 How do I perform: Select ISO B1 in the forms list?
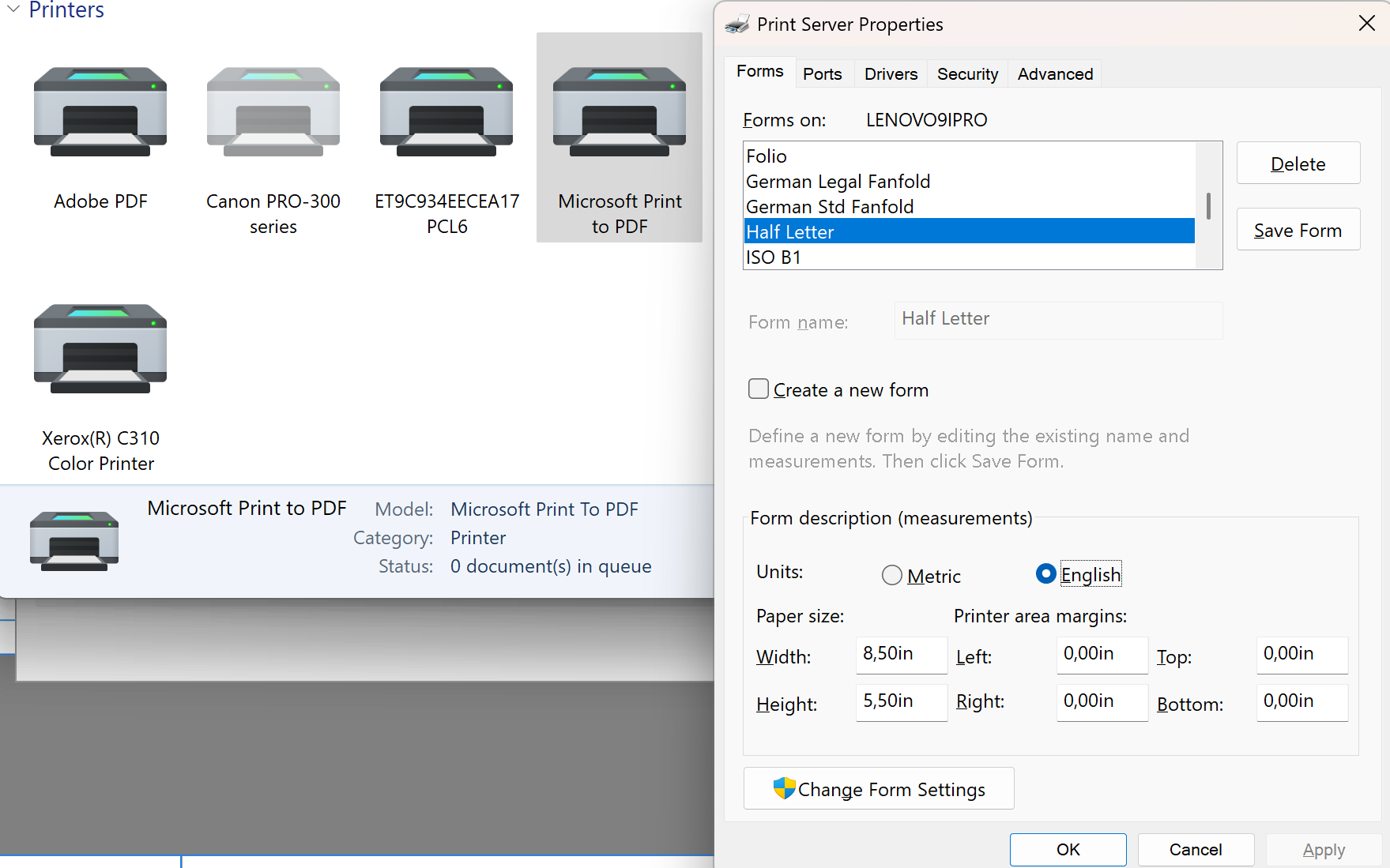pos(970,257)
